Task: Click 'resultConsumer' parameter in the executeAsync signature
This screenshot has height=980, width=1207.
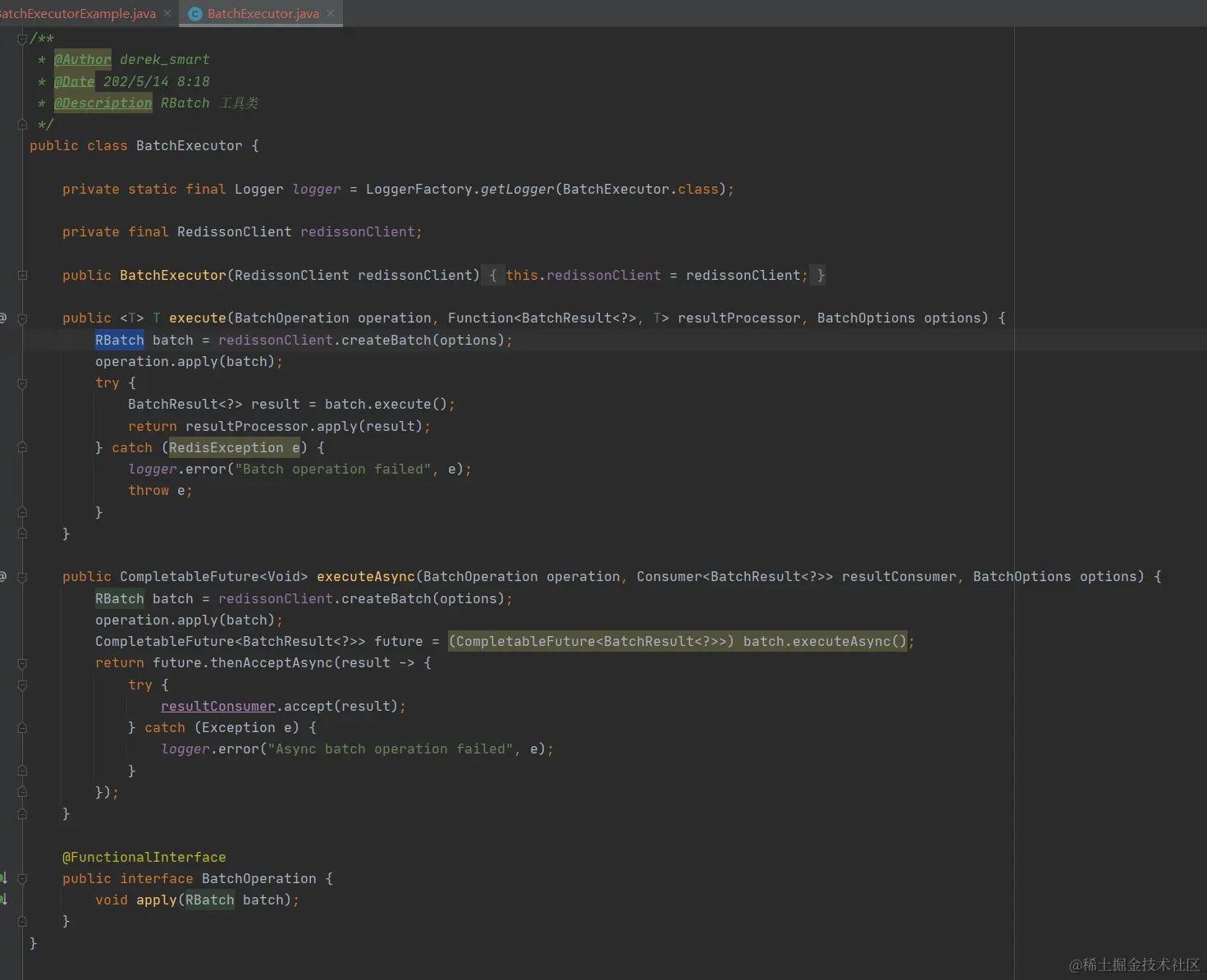Action: 898,577
